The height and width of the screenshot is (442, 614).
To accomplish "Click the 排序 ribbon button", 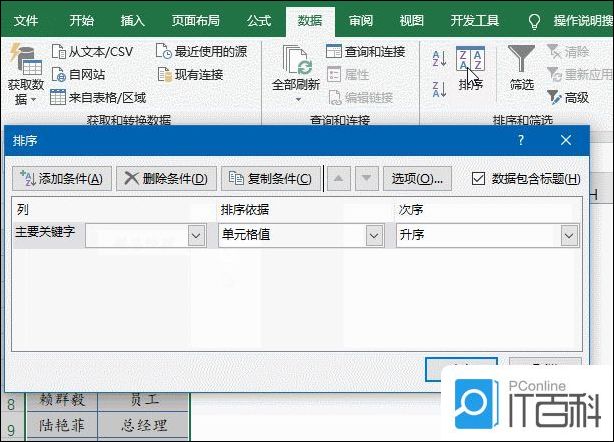I will [471, 69].
